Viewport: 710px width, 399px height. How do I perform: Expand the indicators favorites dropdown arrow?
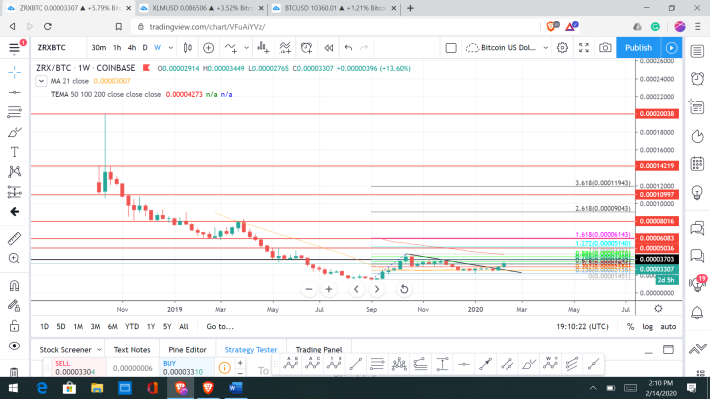click(x=246, y=48)
